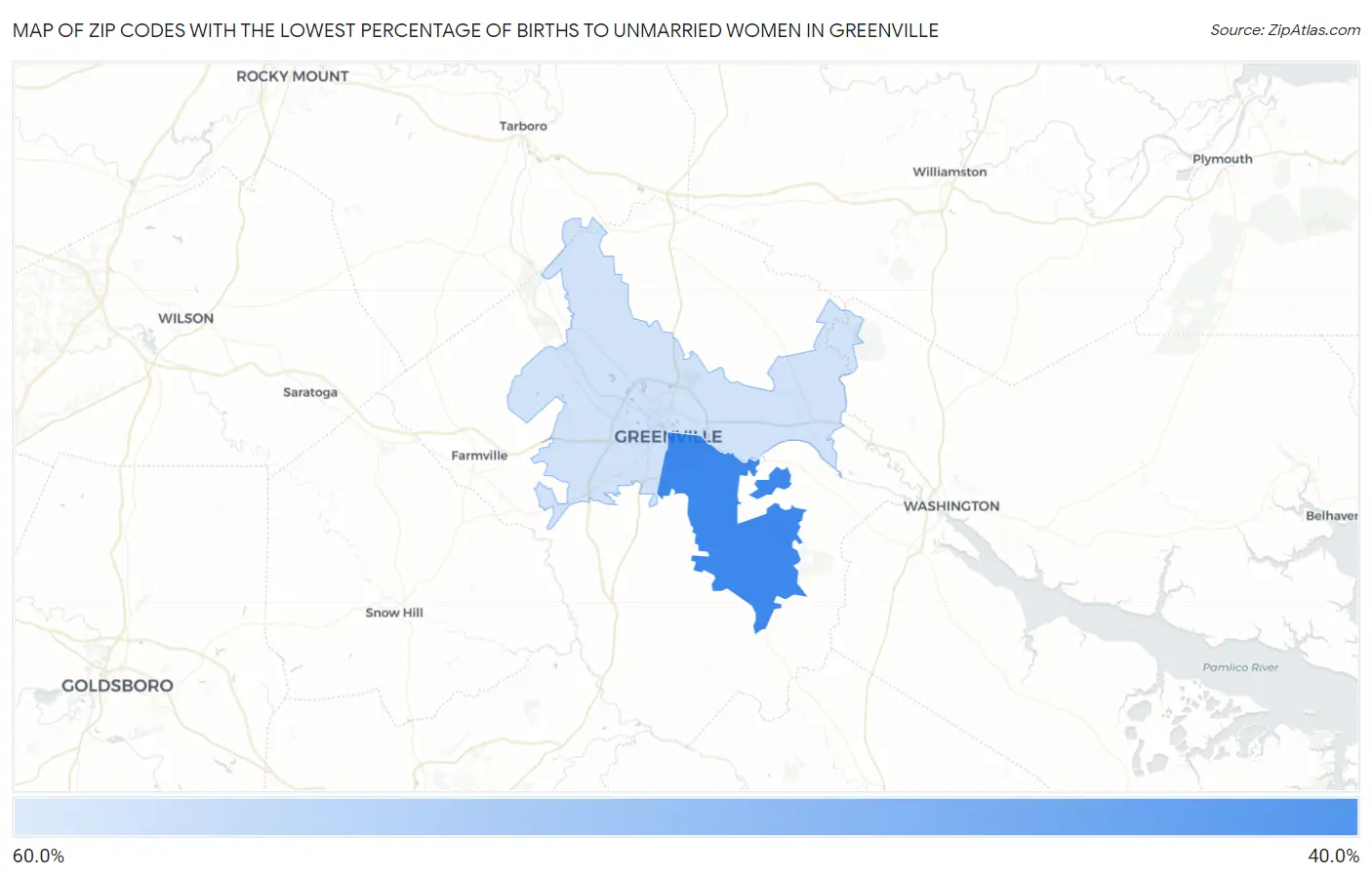Click the Saratoga town label

click(310, 392)
